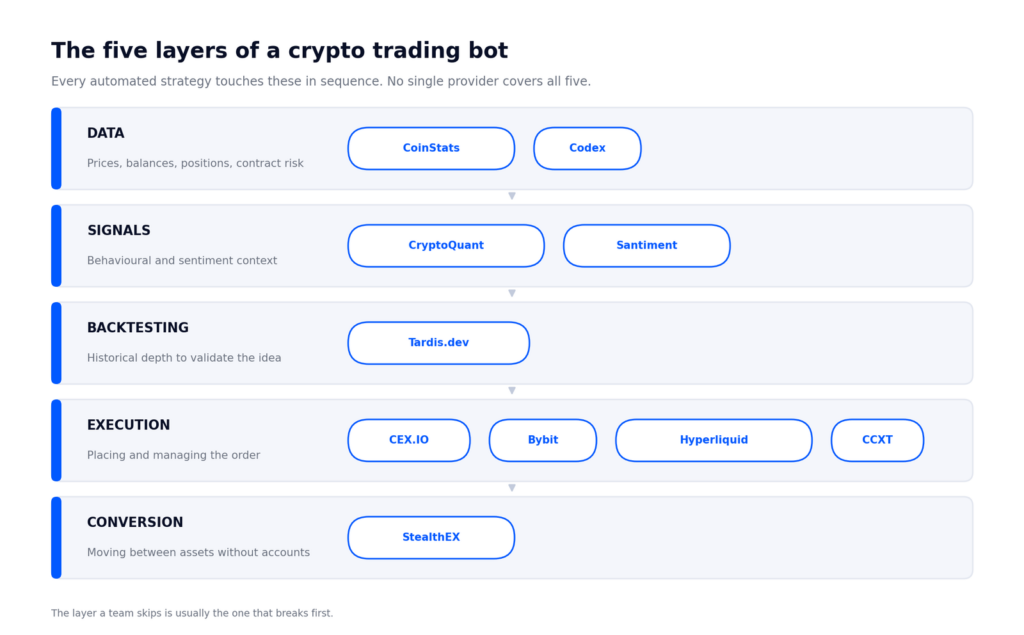
Task: Click the CONVERSION layer heading
Action: [135, 523]
